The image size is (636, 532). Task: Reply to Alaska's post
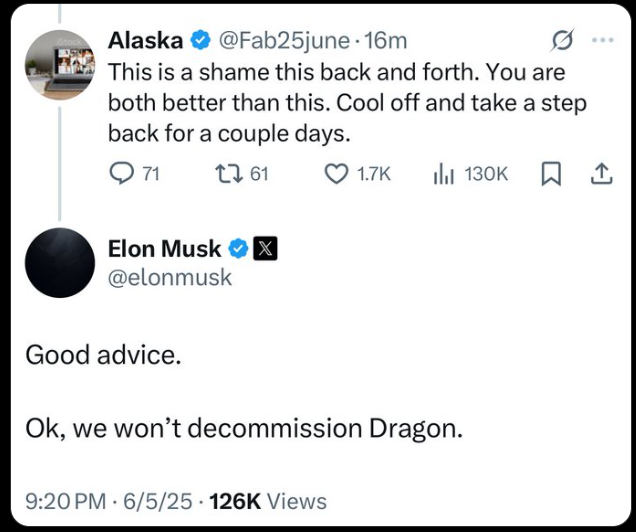click(121, 174)
